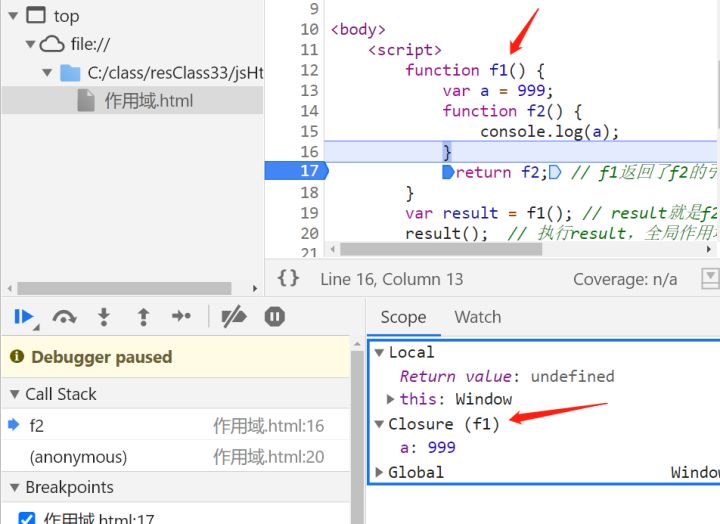
Task: Collapse the Closure (f1) scope
Action: coord(379,424)
